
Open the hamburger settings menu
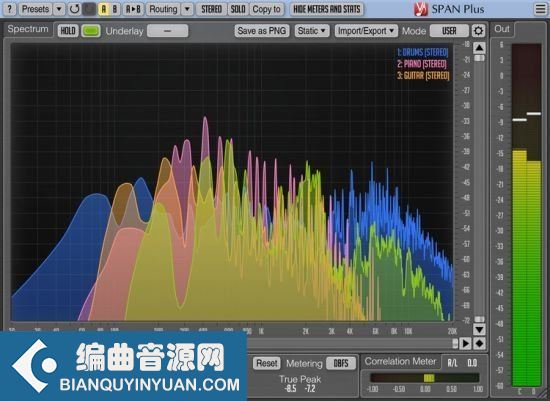(541, 9)
